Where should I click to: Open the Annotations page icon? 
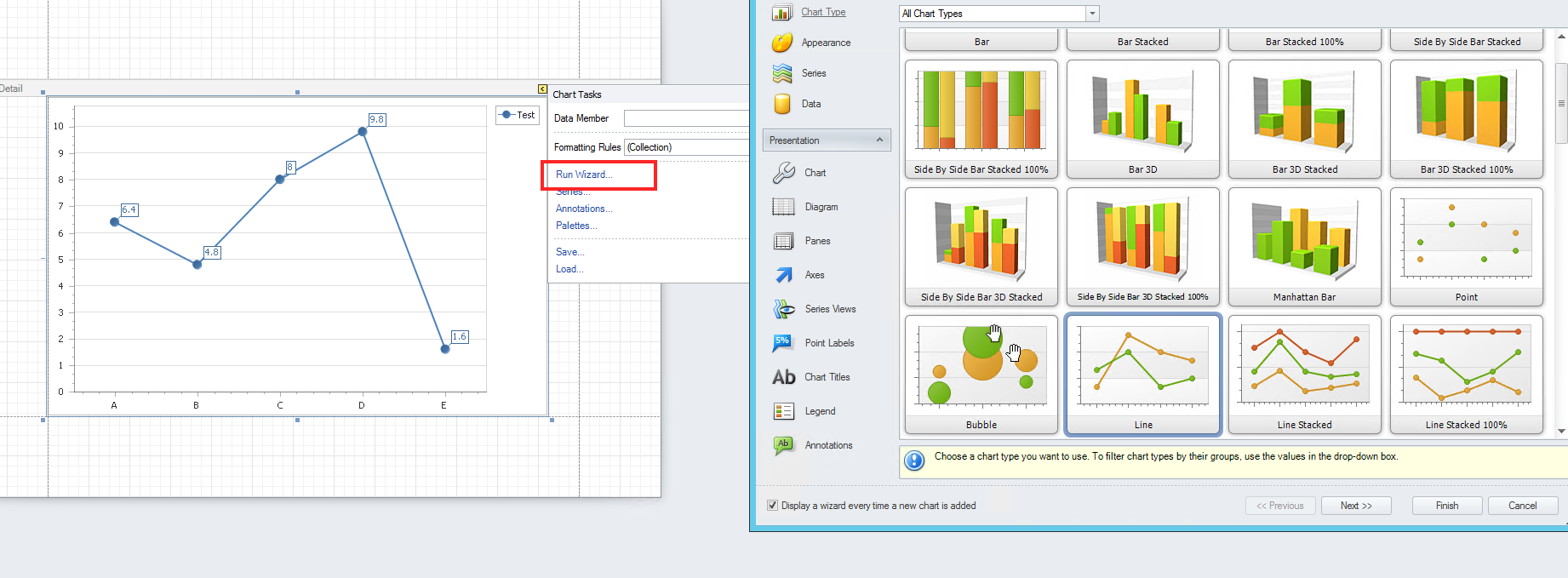click(783, 445)
